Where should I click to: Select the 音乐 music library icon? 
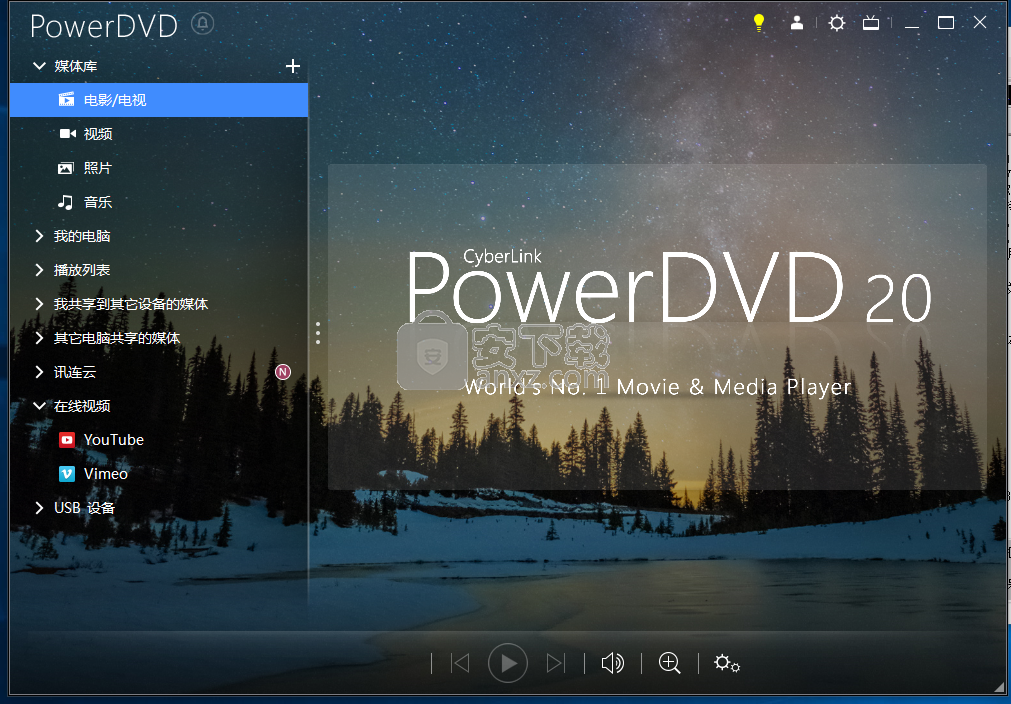[x=65, y=201]
